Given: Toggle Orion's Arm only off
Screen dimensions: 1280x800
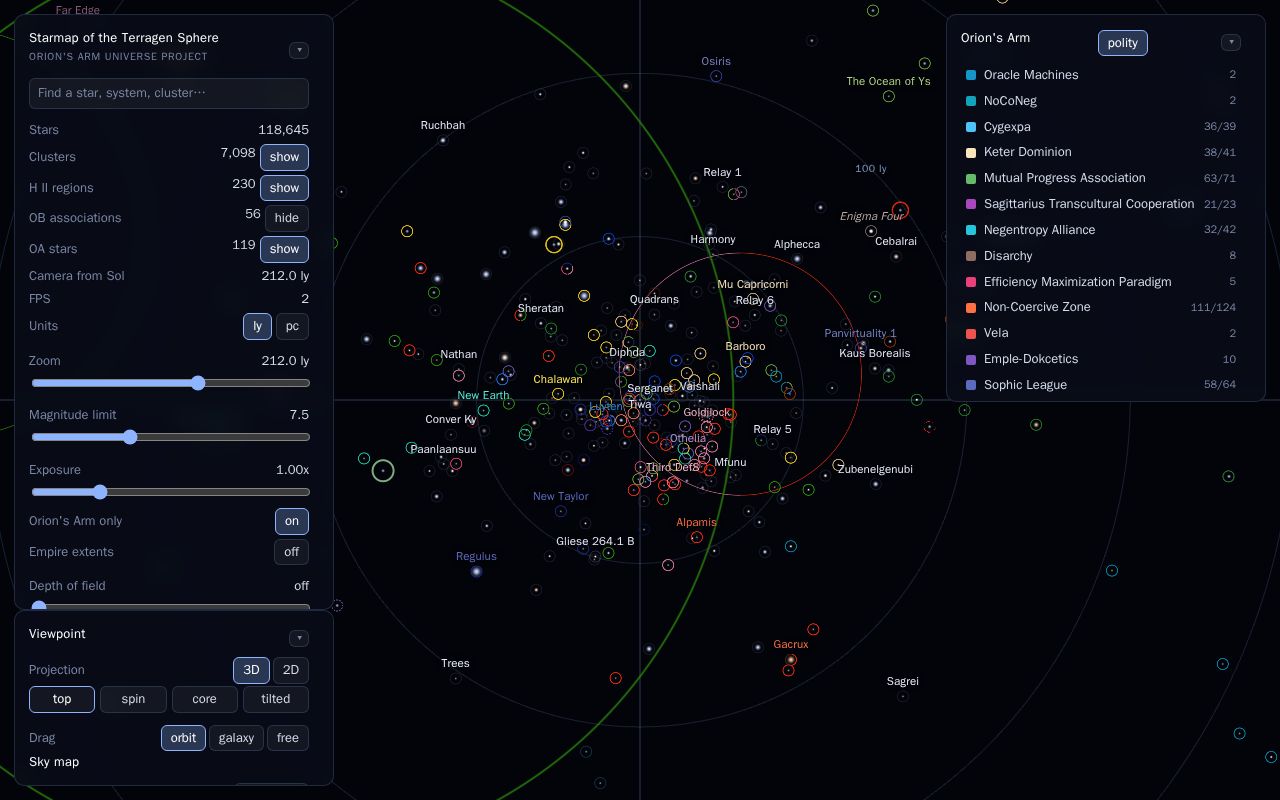Looking at the screenshot, I should click(292, 521).
